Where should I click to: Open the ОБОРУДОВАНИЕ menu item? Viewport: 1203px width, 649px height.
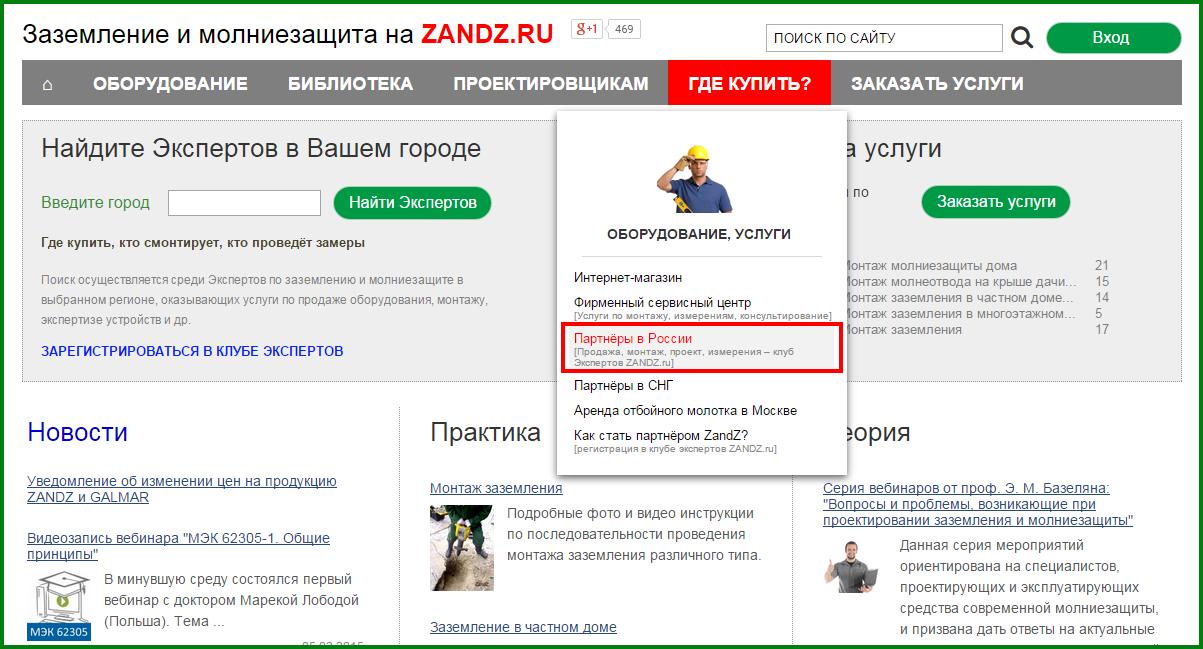coord(170,84)
